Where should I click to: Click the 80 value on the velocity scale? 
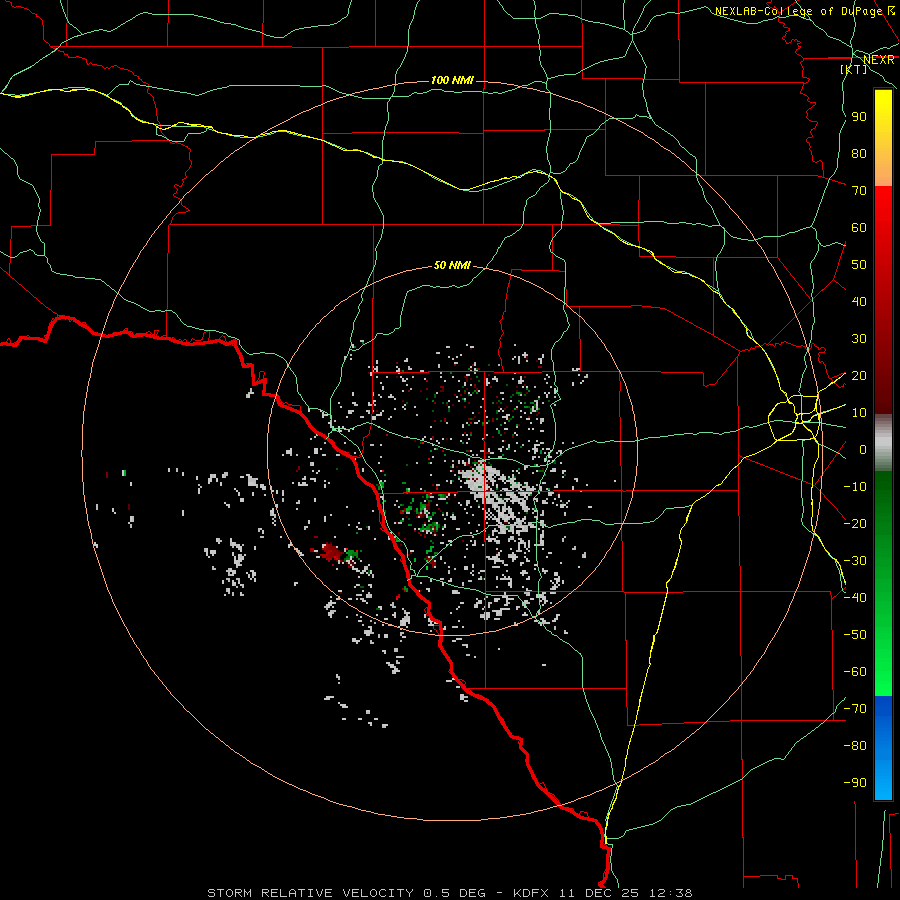pos(859,153)
